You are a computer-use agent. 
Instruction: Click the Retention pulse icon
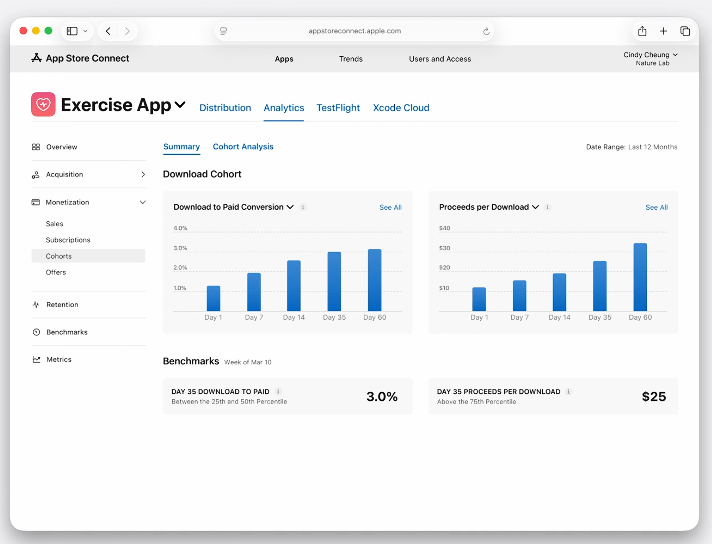point(36,304)
